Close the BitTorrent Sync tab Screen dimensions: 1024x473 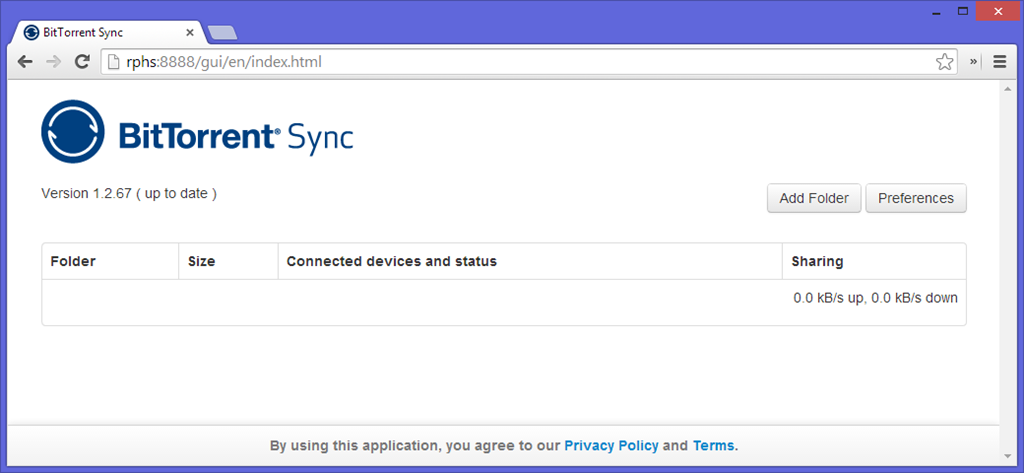pyautogui.click(x=190, y=32)
